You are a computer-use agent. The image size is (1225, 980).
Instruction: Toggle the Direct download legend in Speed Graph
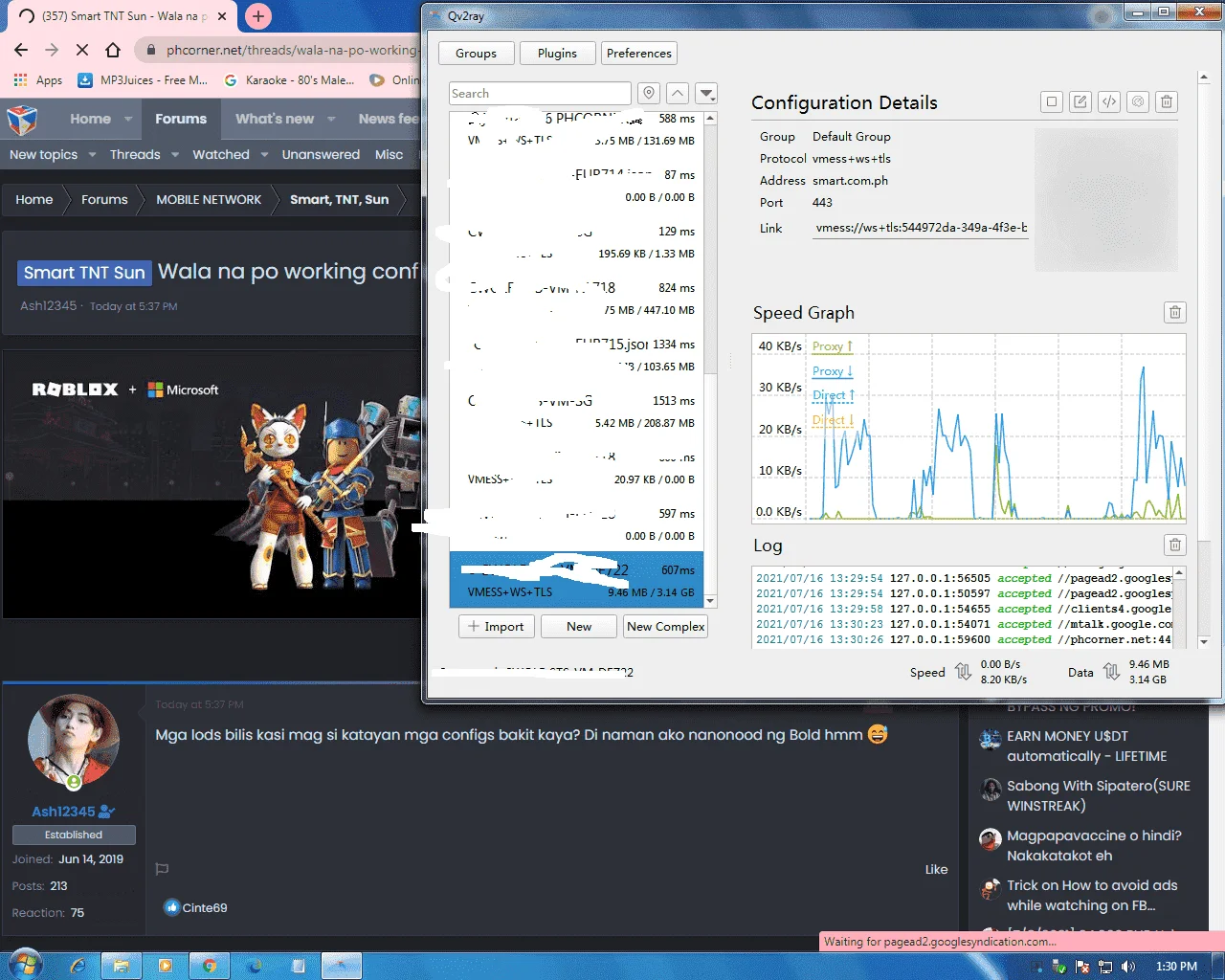point(834,420)
